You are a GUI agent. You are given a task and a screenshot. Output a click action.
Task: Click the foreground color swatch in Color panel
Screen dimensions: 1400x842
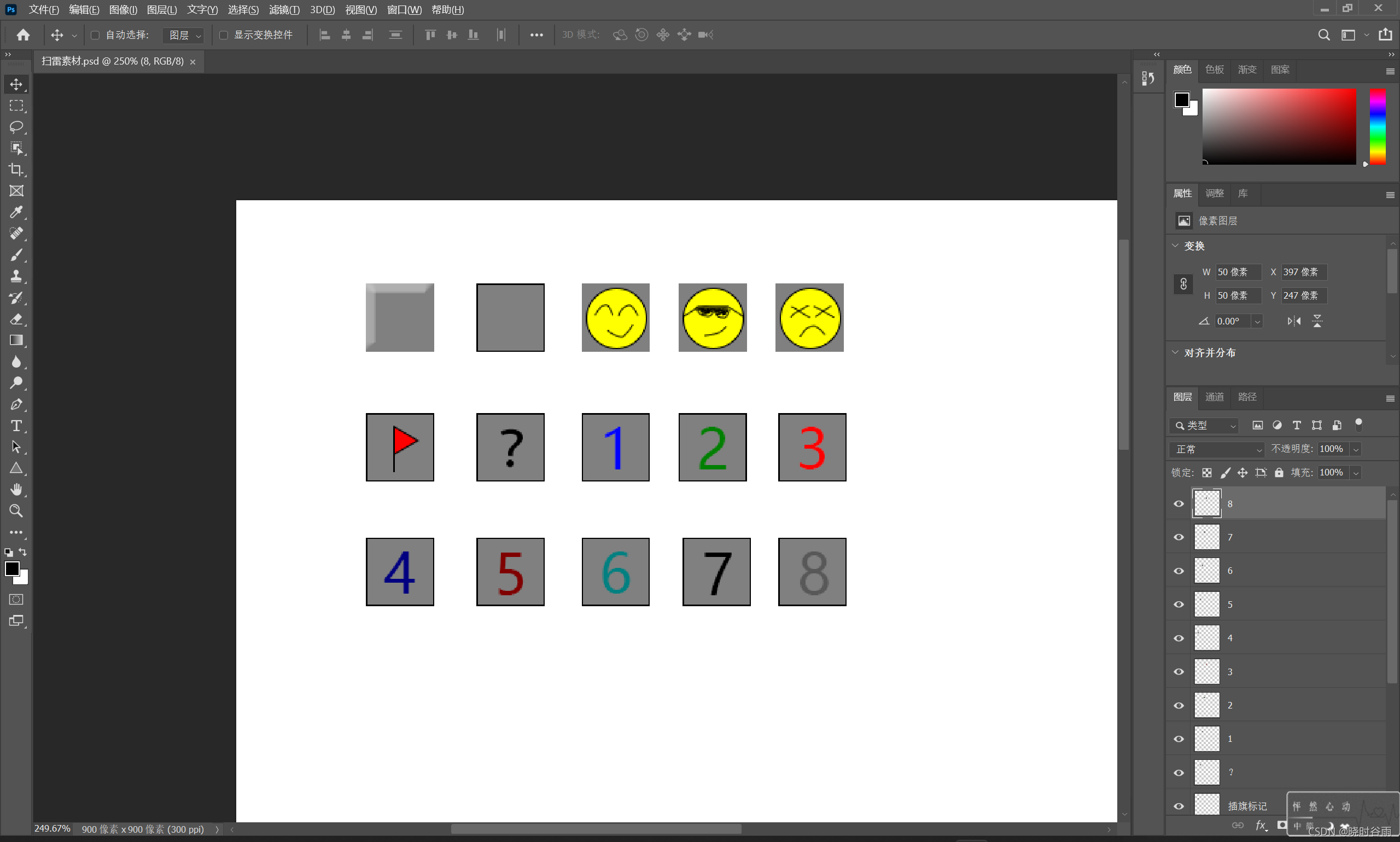click(1181, 100)
